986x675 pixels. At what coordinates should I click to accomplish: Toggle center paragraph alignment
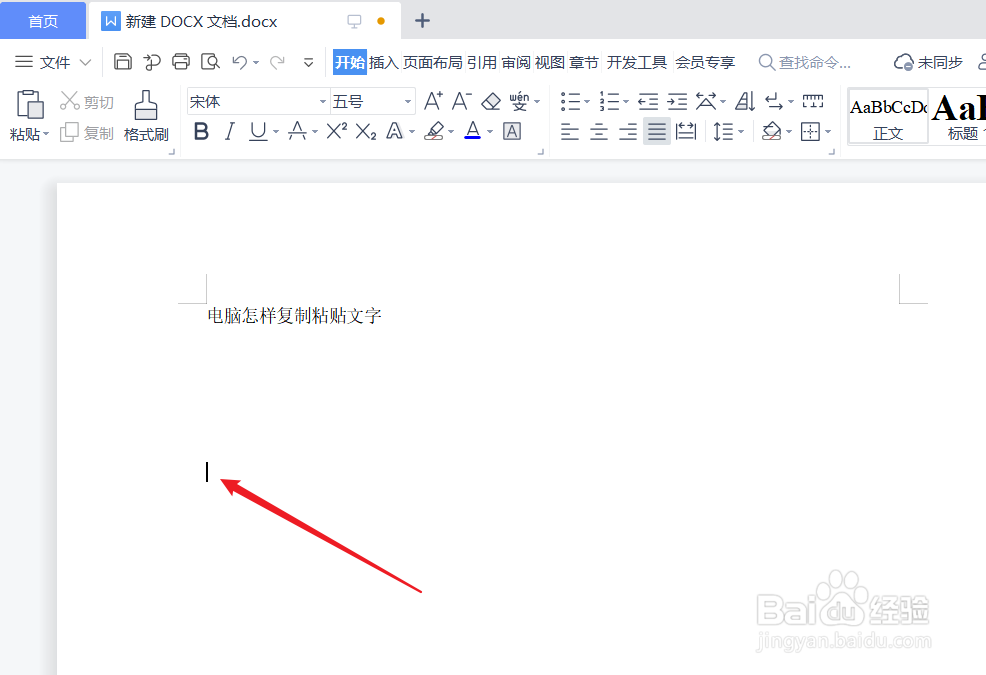[x=598, y=131]
